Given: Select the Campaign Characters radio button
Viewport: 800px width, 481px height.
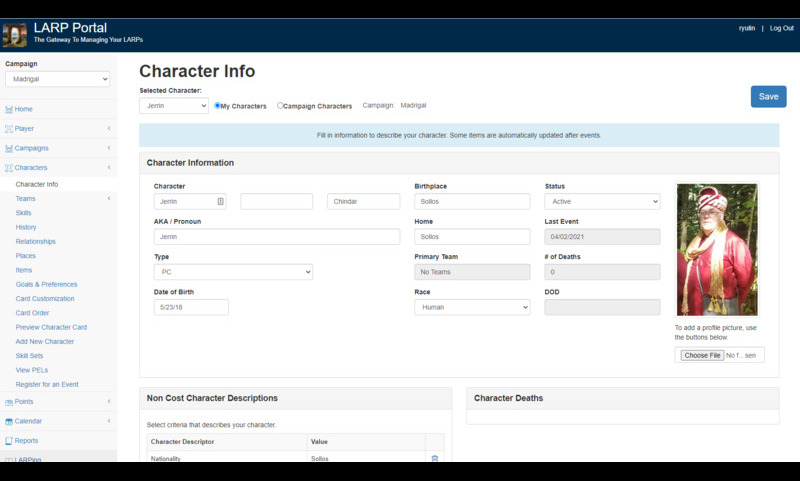Looking at the screenshot, I should click(281, 105).
